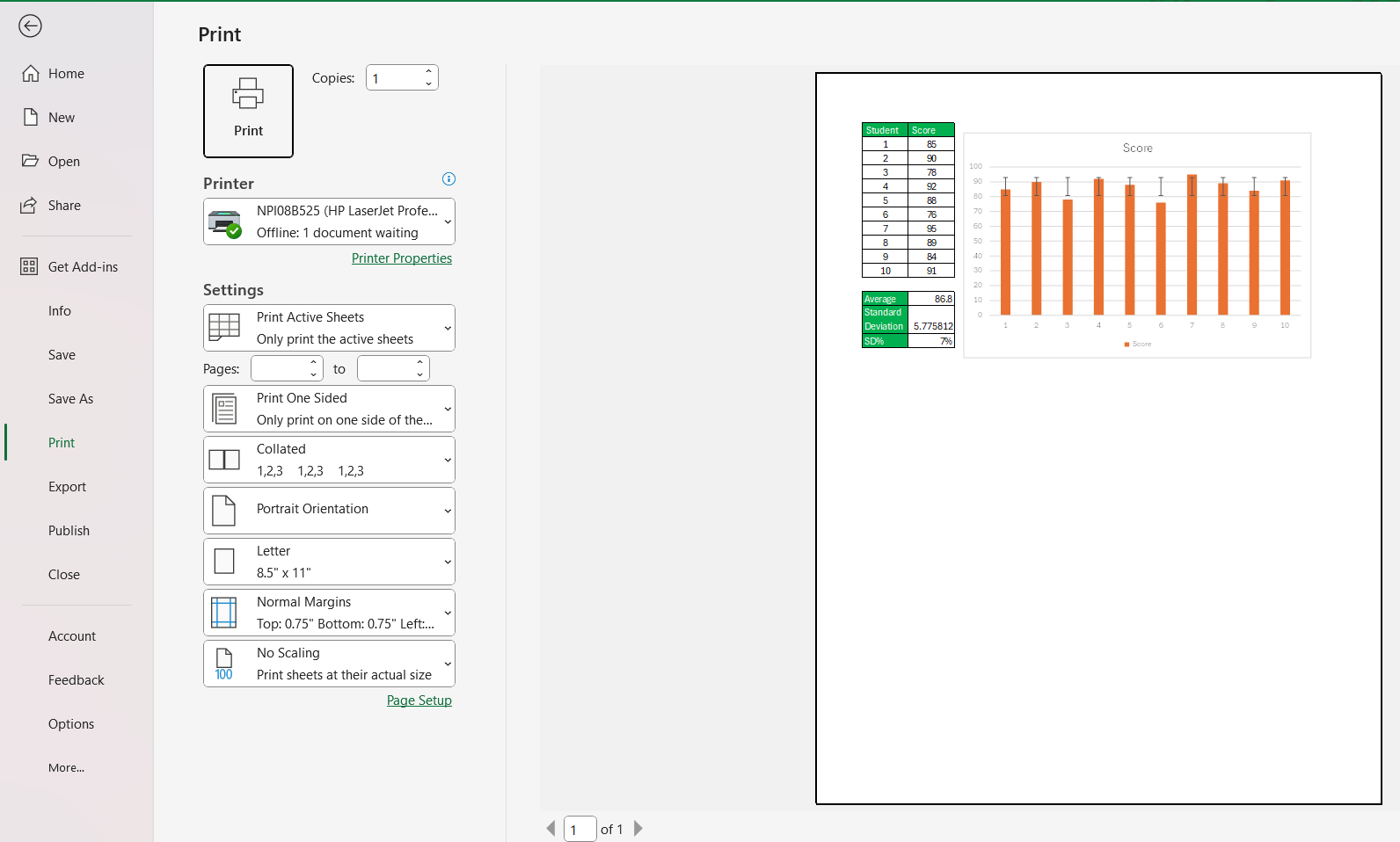The height and width of the screenshot is (842, 1400).
Task: Click the New document icon
Action: (x=31, y=118)
